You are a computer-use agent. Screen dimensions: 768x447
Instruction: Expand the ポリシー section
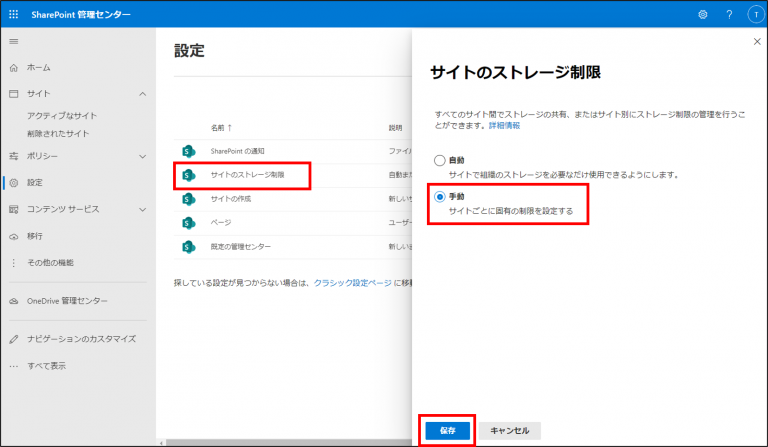click(142, 157)
